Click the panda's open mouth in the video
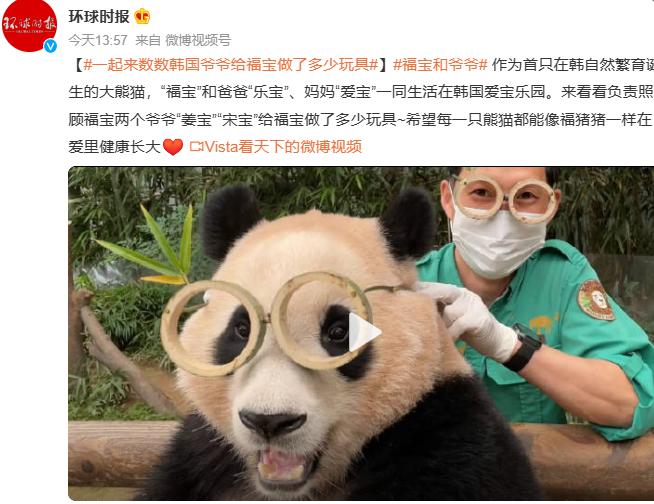 coord(283,463)
